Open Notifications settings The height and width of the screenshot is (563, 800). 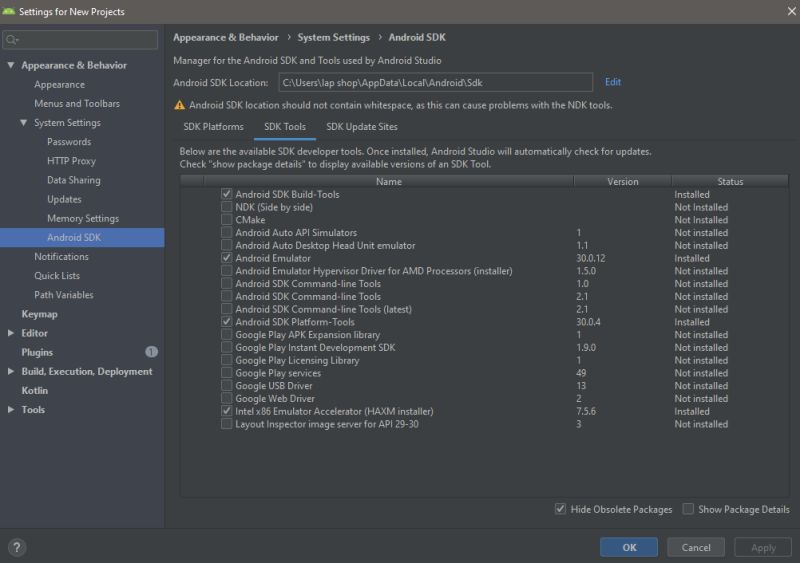coord(61,257)
